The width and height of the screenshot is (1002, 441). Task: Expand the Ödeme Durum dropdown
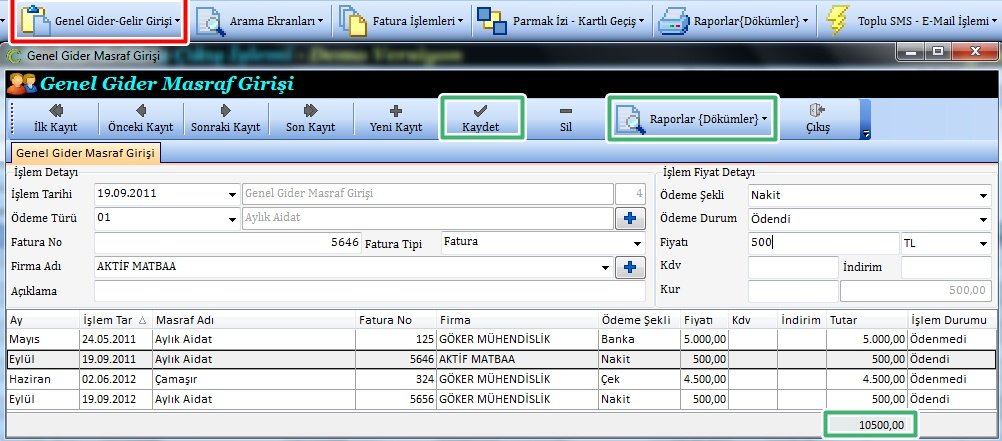click(x=982, y=219)
